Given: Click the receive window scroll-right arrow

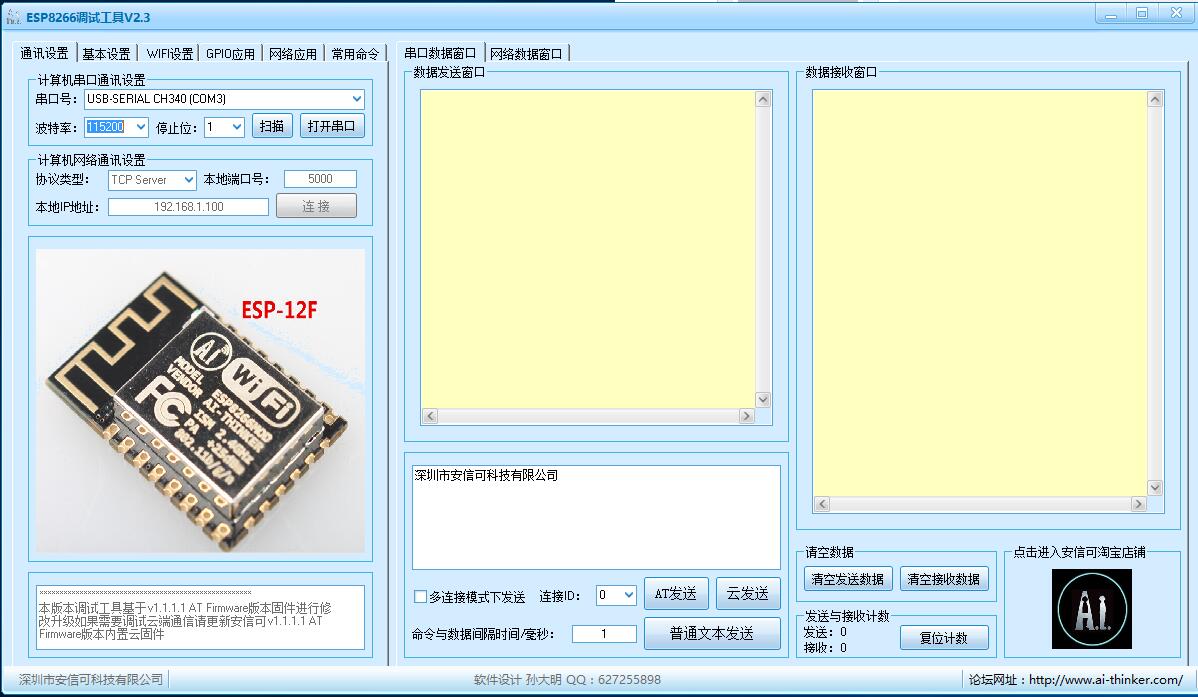Looking at the screenshot, I should click(1138, 504).
